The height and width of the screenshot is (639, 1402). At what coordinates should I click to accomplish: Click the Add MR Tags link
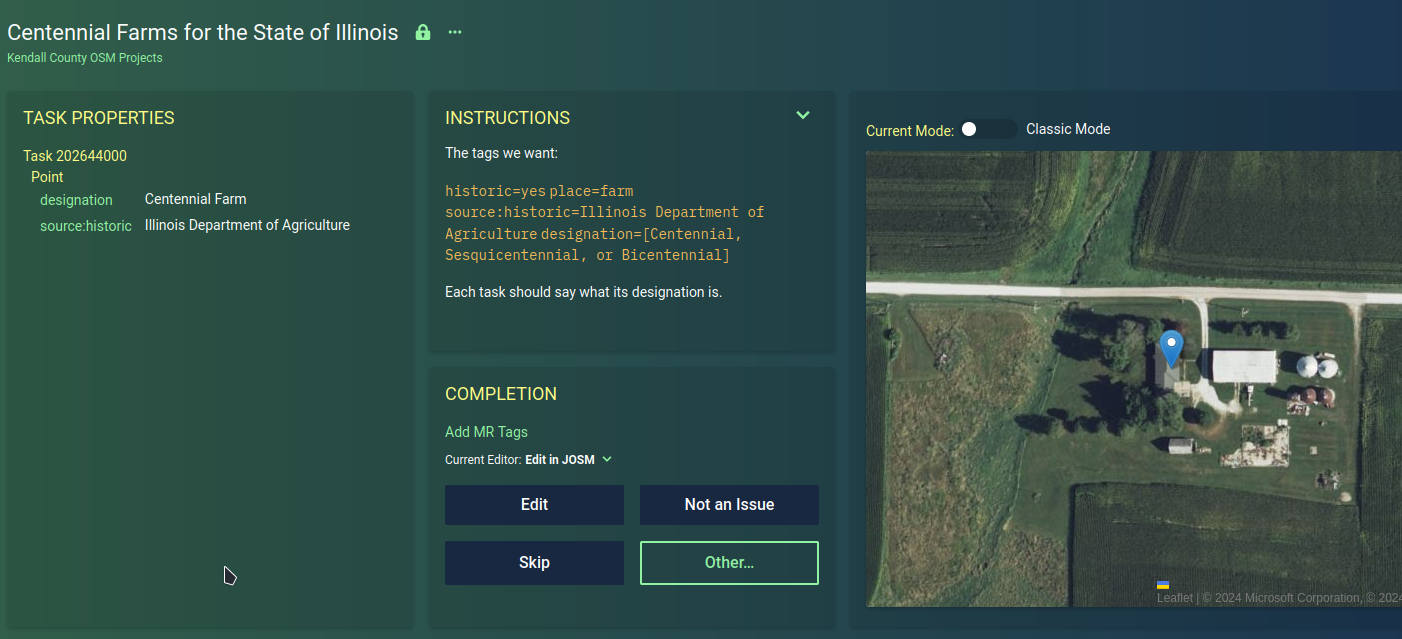pos(486,432)
